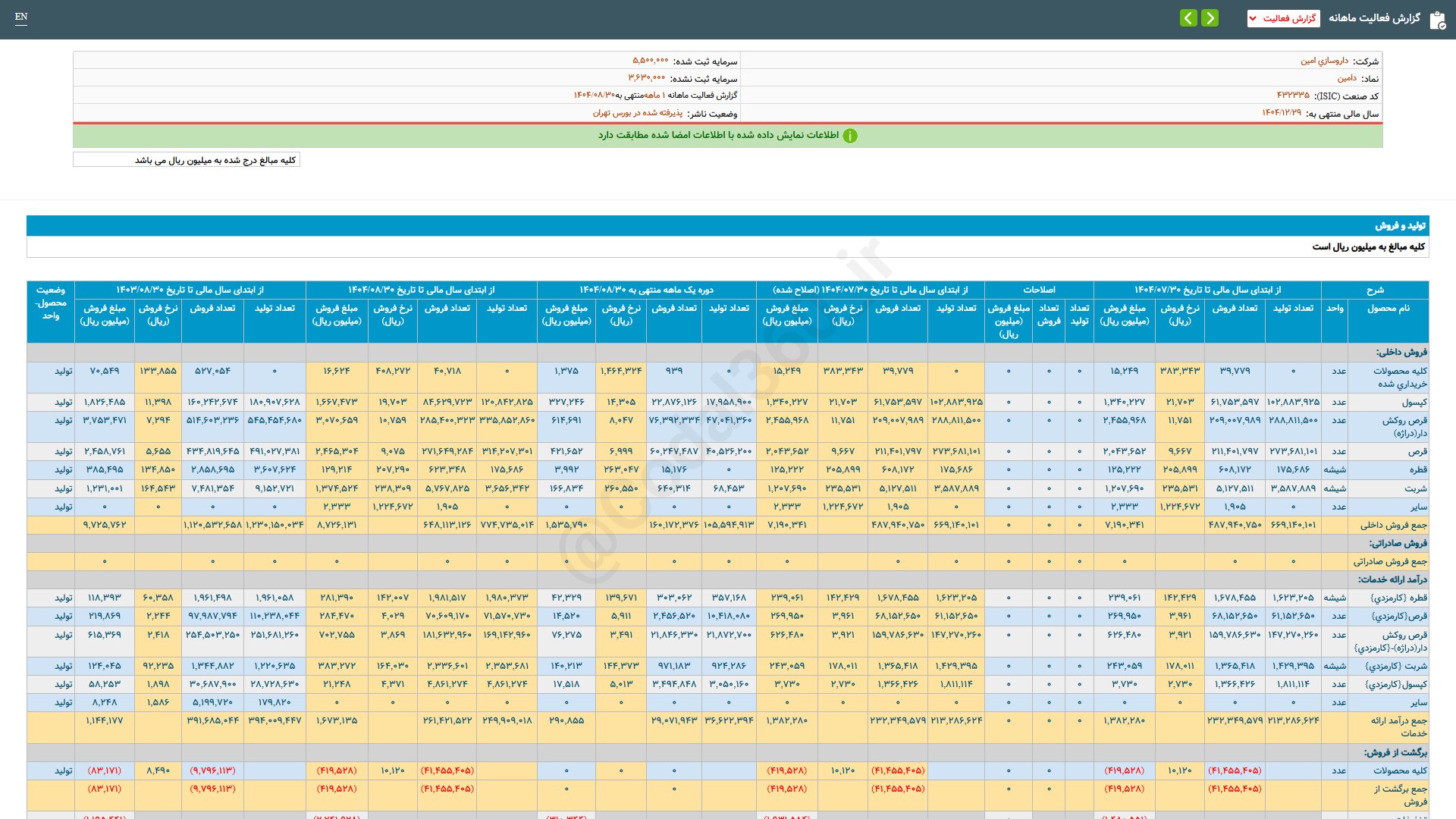Click the وضعیت محصول-واحد column header

coord(51,303)
